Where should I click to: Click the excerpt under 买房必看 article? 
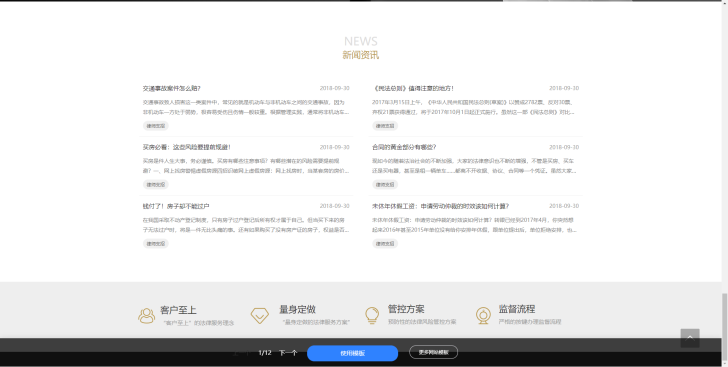(246, 166)
